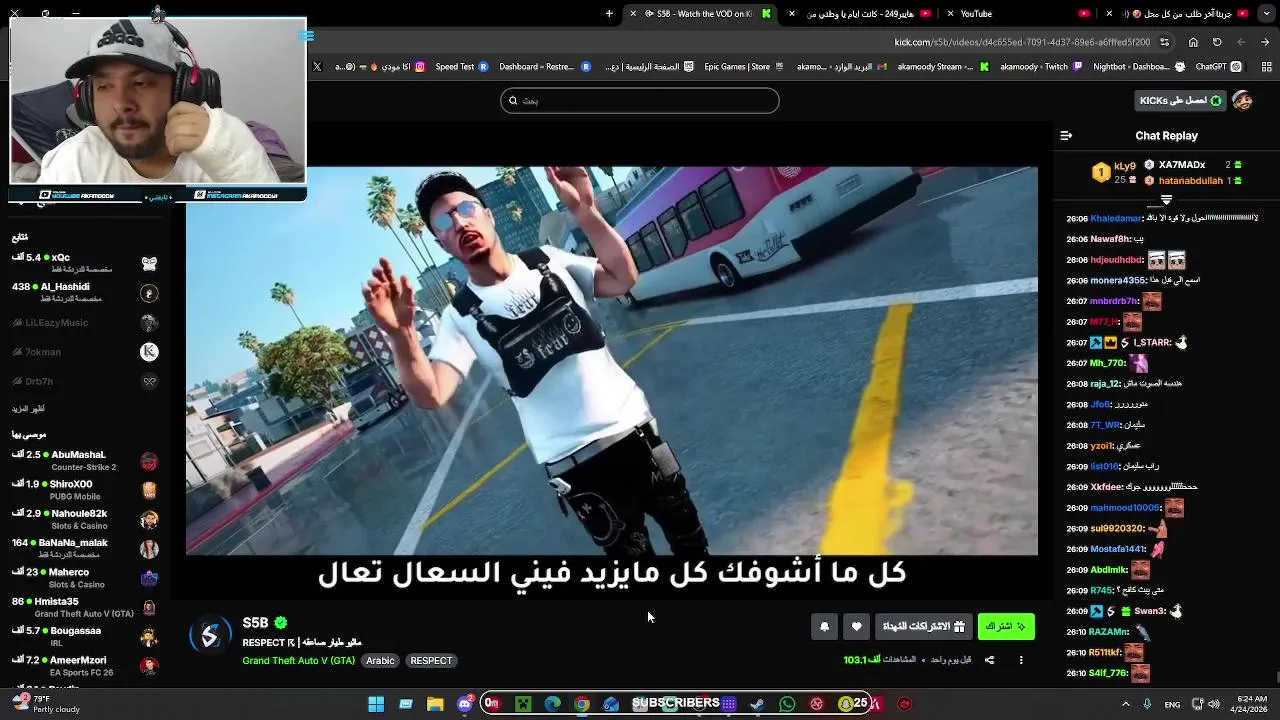Open the share icon under video
Viewport: 1280px width, 720px height.
[989, 660]
